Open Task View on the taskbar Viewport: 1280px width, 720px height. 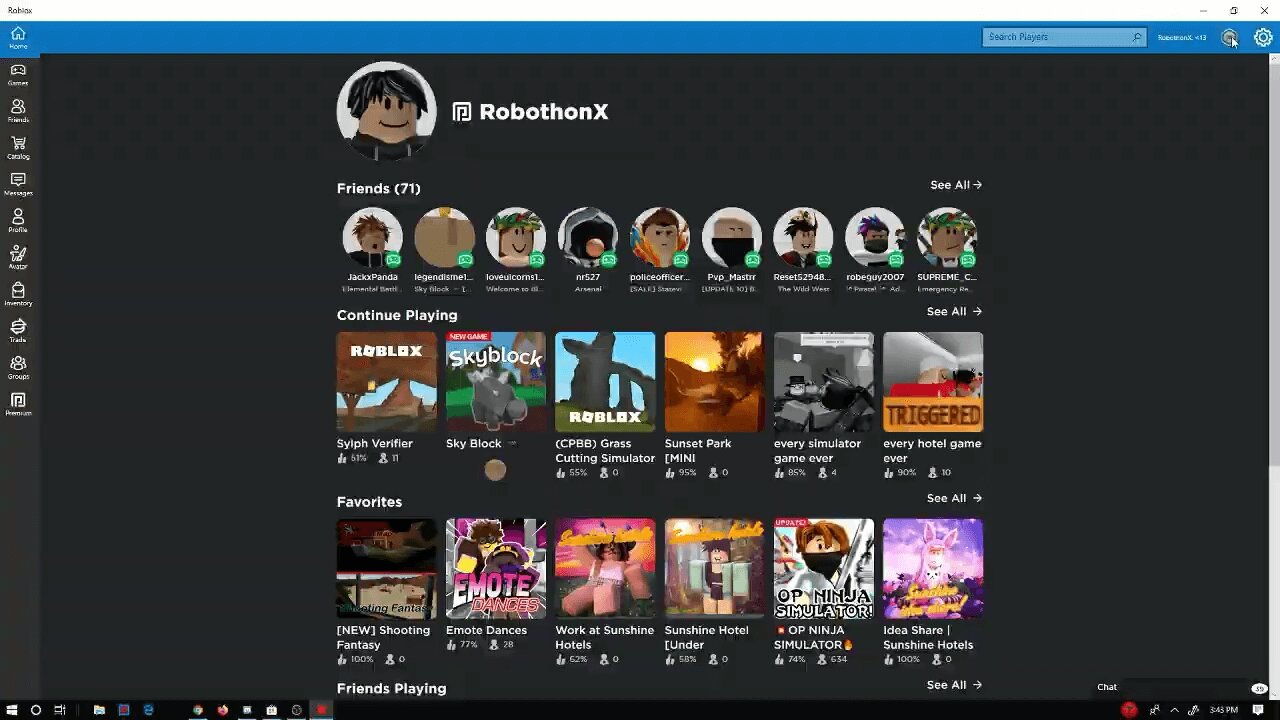click(60, 710)
